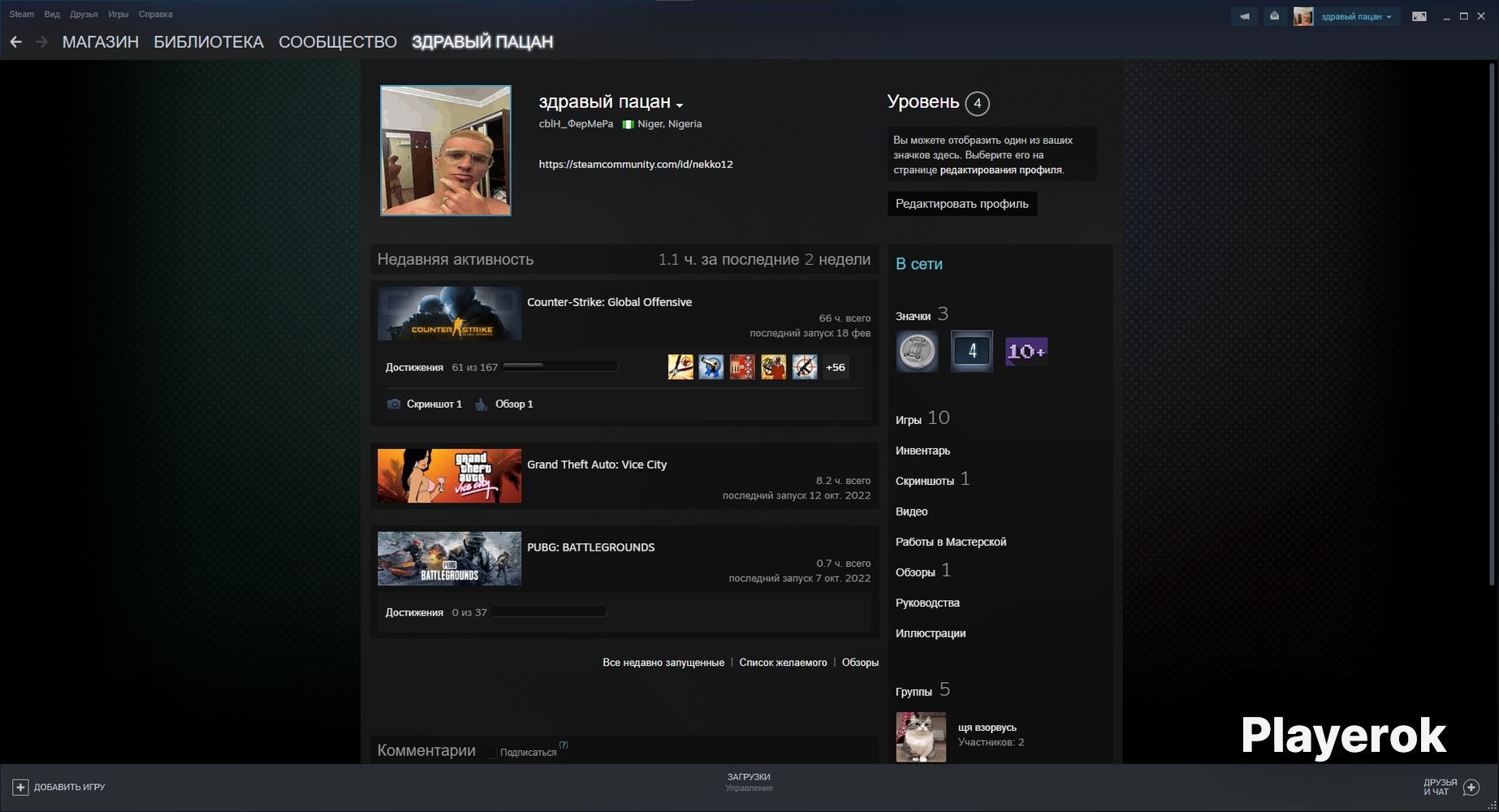
Task: Switch to the БИБЛИОТЕКА tab
Action: [209, 41]
